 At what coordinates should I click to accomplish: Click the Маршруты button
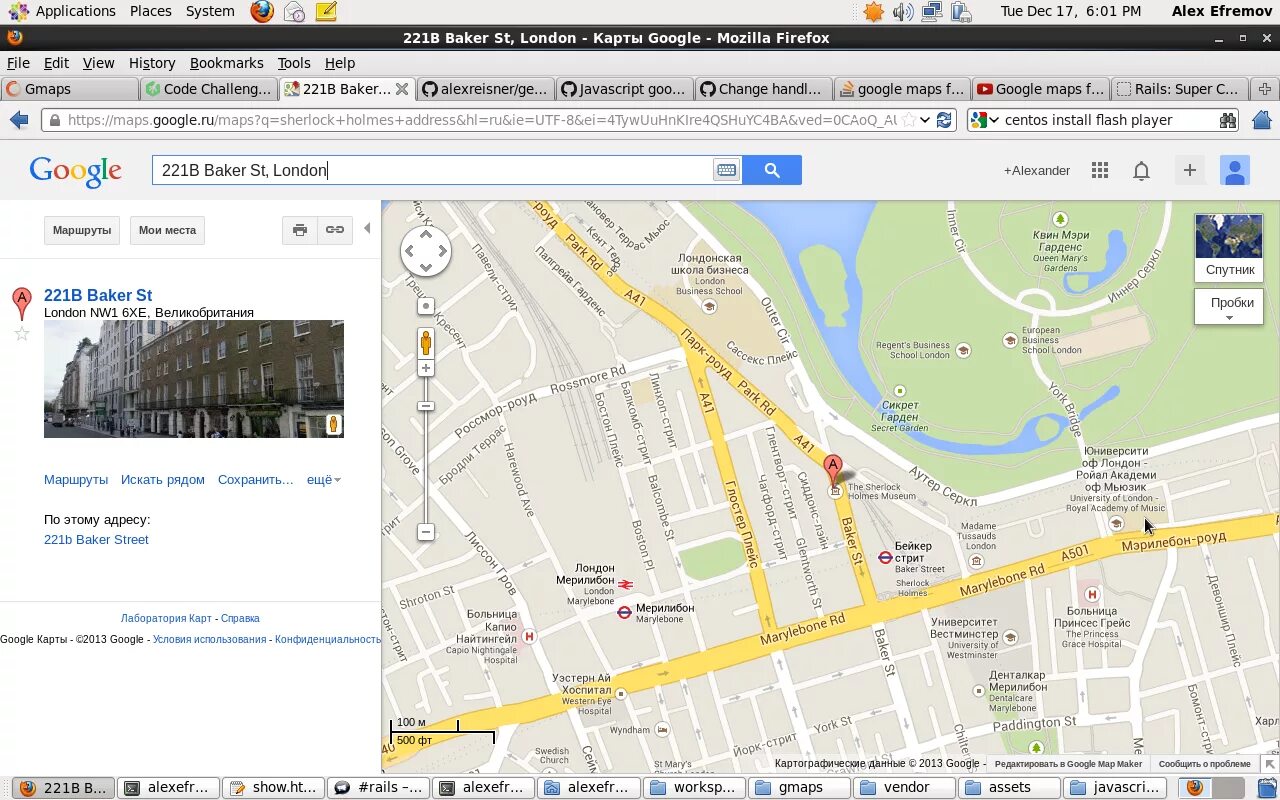click(x=82, y=230)
